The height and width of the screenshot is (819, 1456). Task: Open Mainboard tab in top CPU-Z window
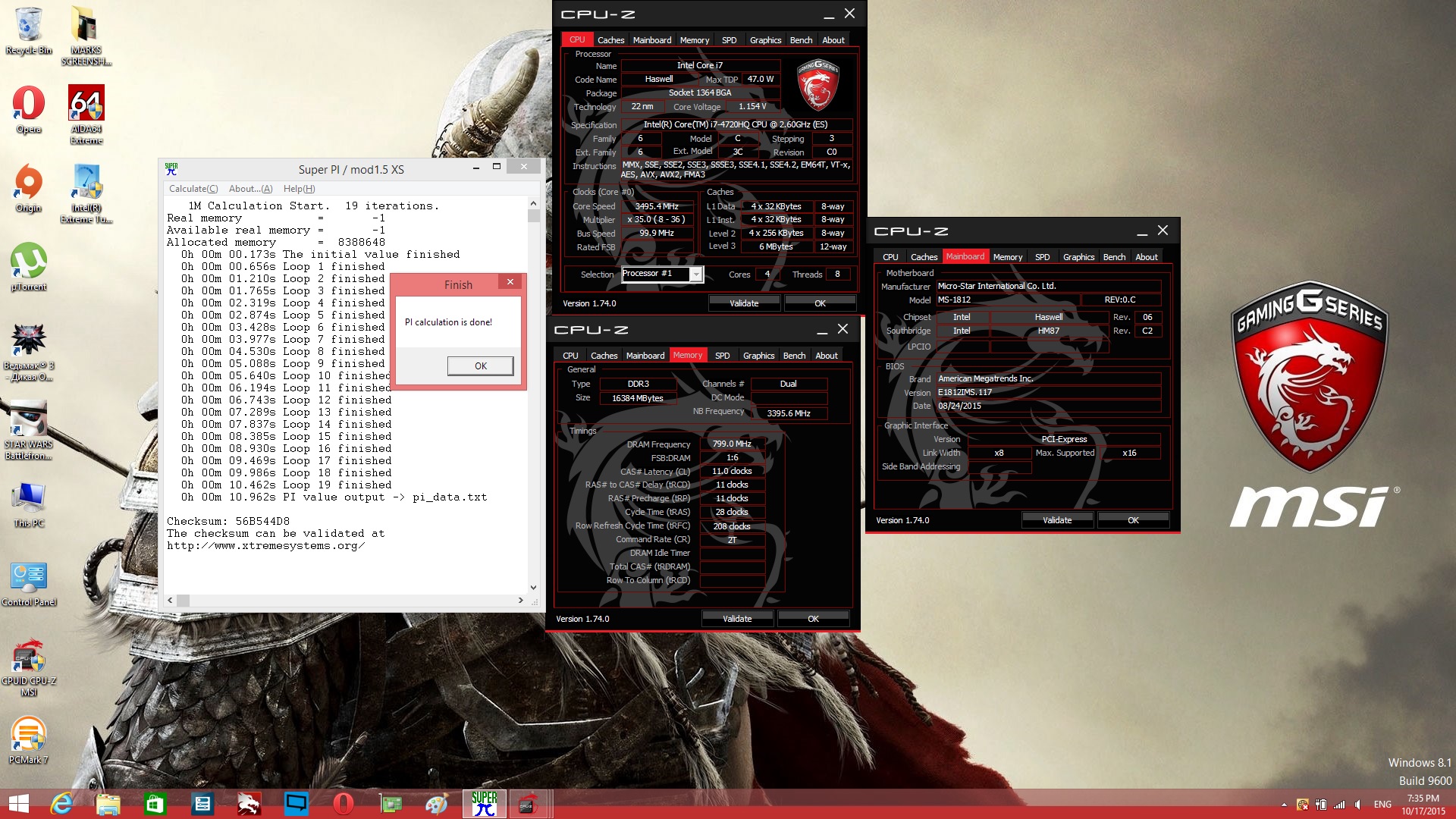pyautogui.click(x=652, y=40)
